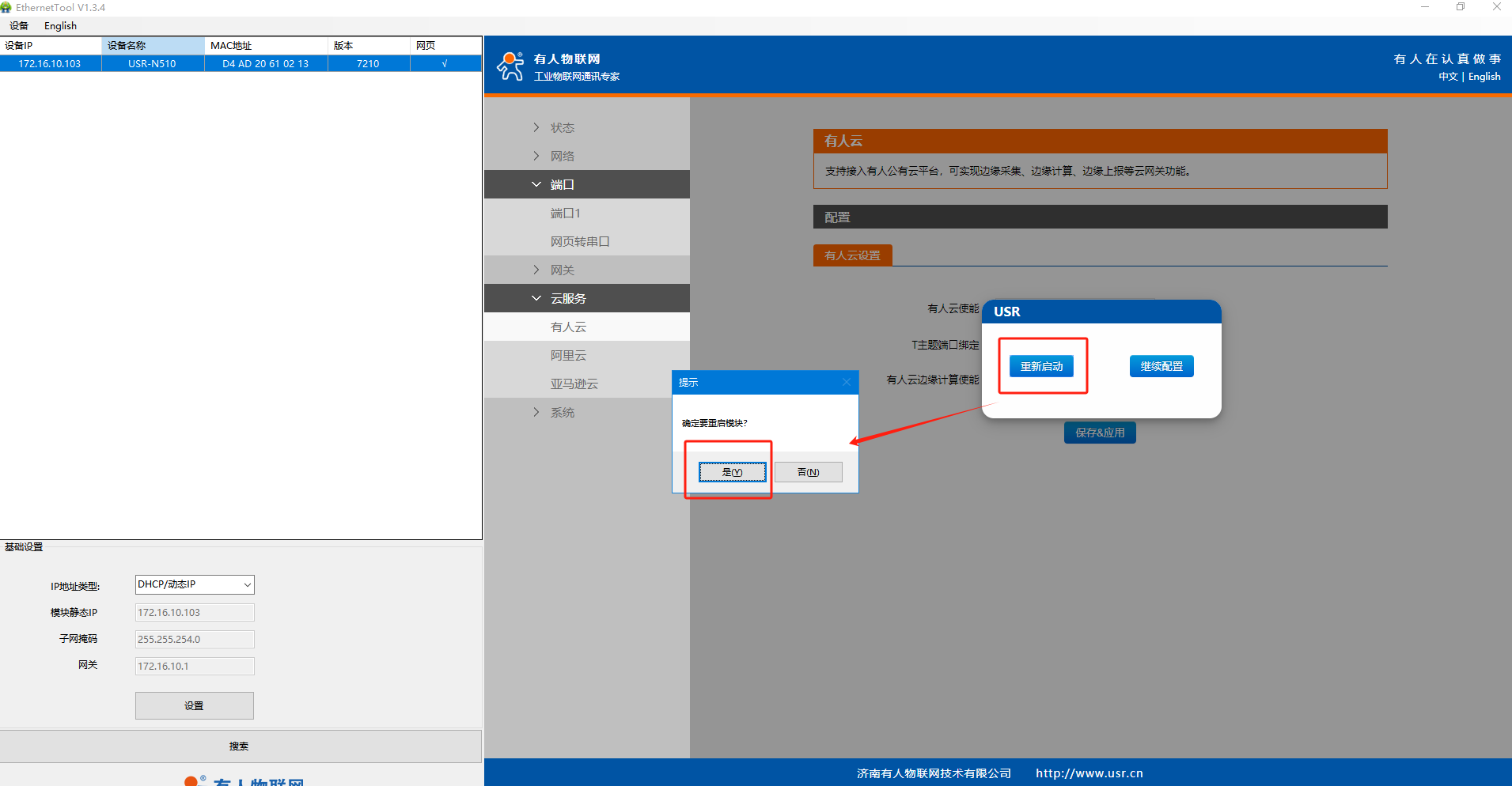Screen dimensions: 1512x786
Task: Switch web page language to English
Action: tap(1484, 77)
